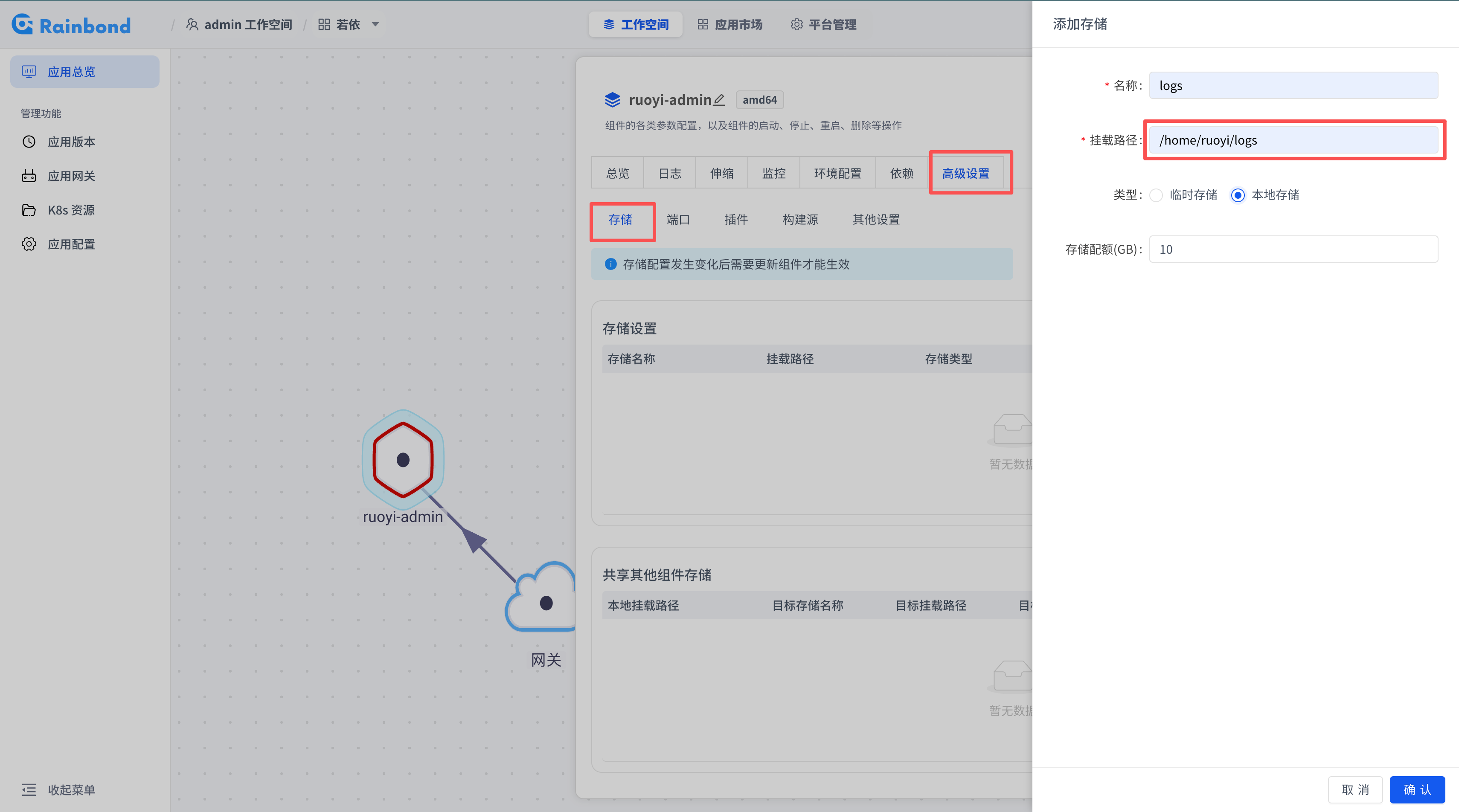This screenshot has height=812, width=1459.
Task: Click 存储名称 column header
Action: click(631, 358)
